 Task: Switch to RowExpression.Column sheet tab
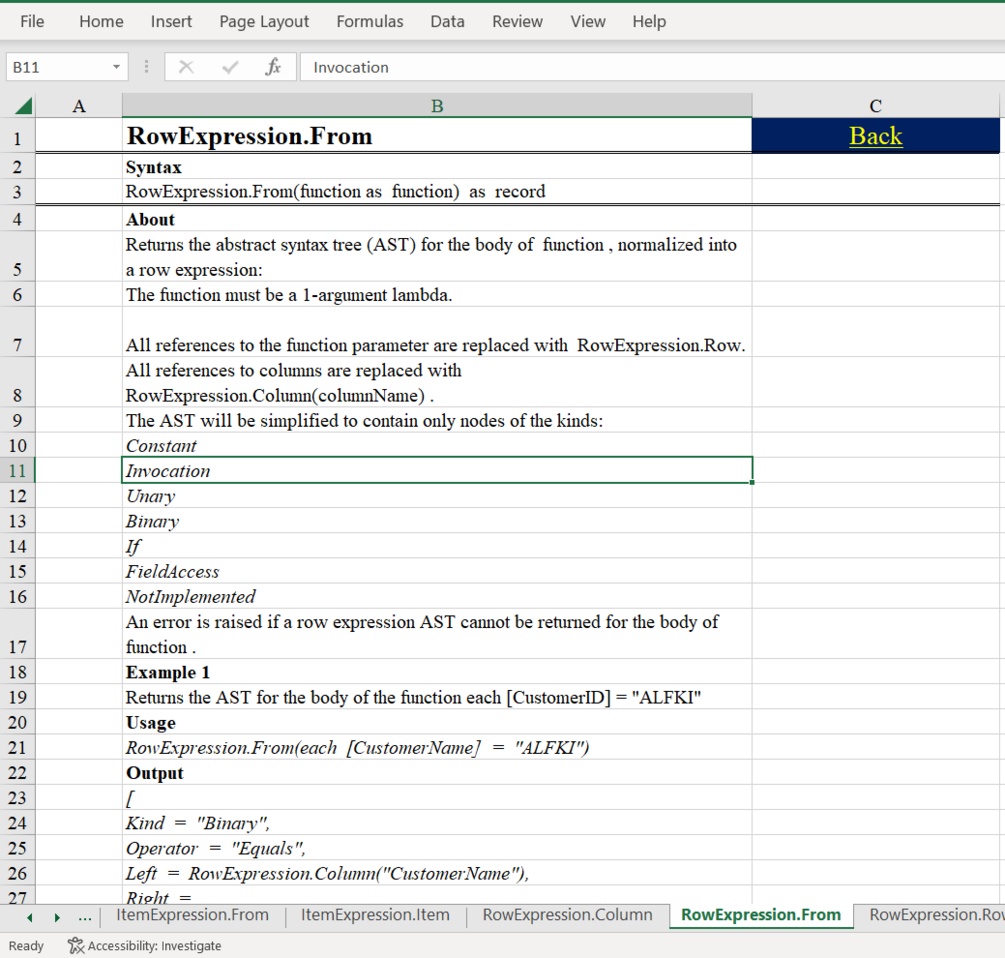click(x=567, y=914)
